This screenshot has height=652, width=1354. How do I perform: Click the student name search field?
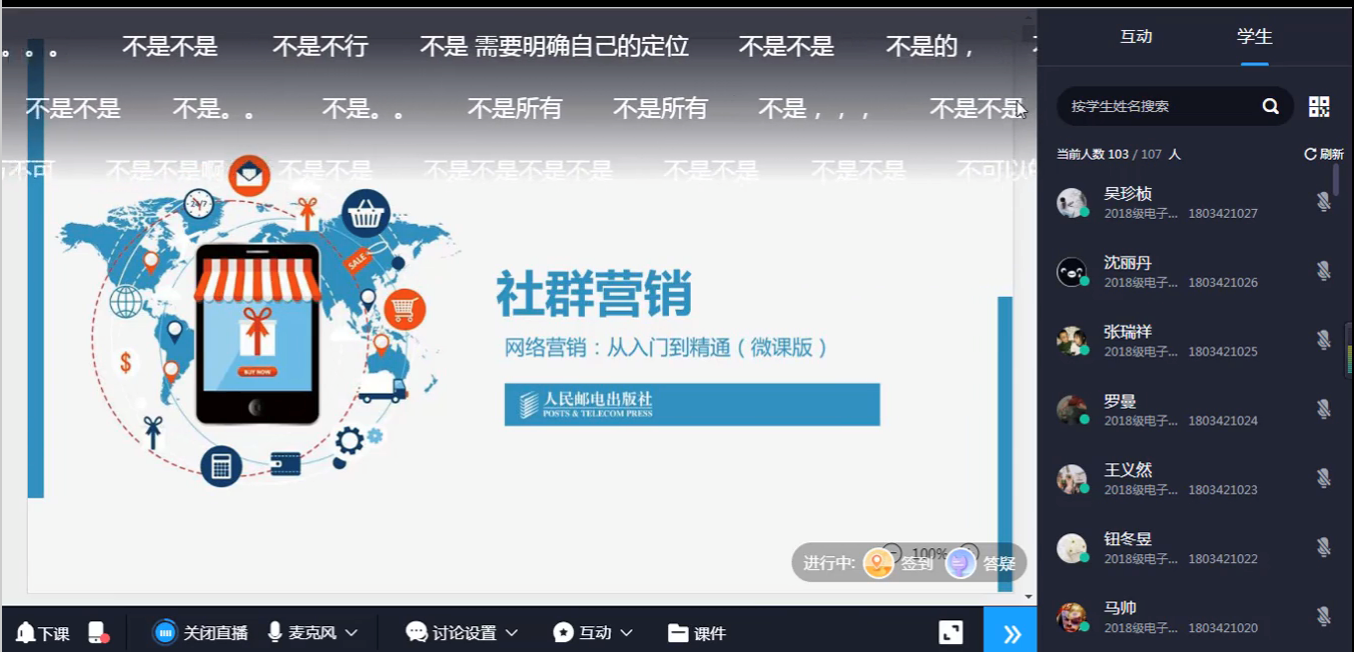point(1160,106)
